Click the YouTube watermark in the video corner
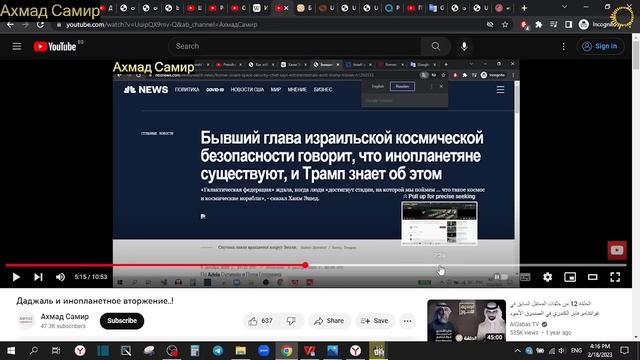This screenshot has width=640, height=360. pyautogui.click(x=616, y=250)
